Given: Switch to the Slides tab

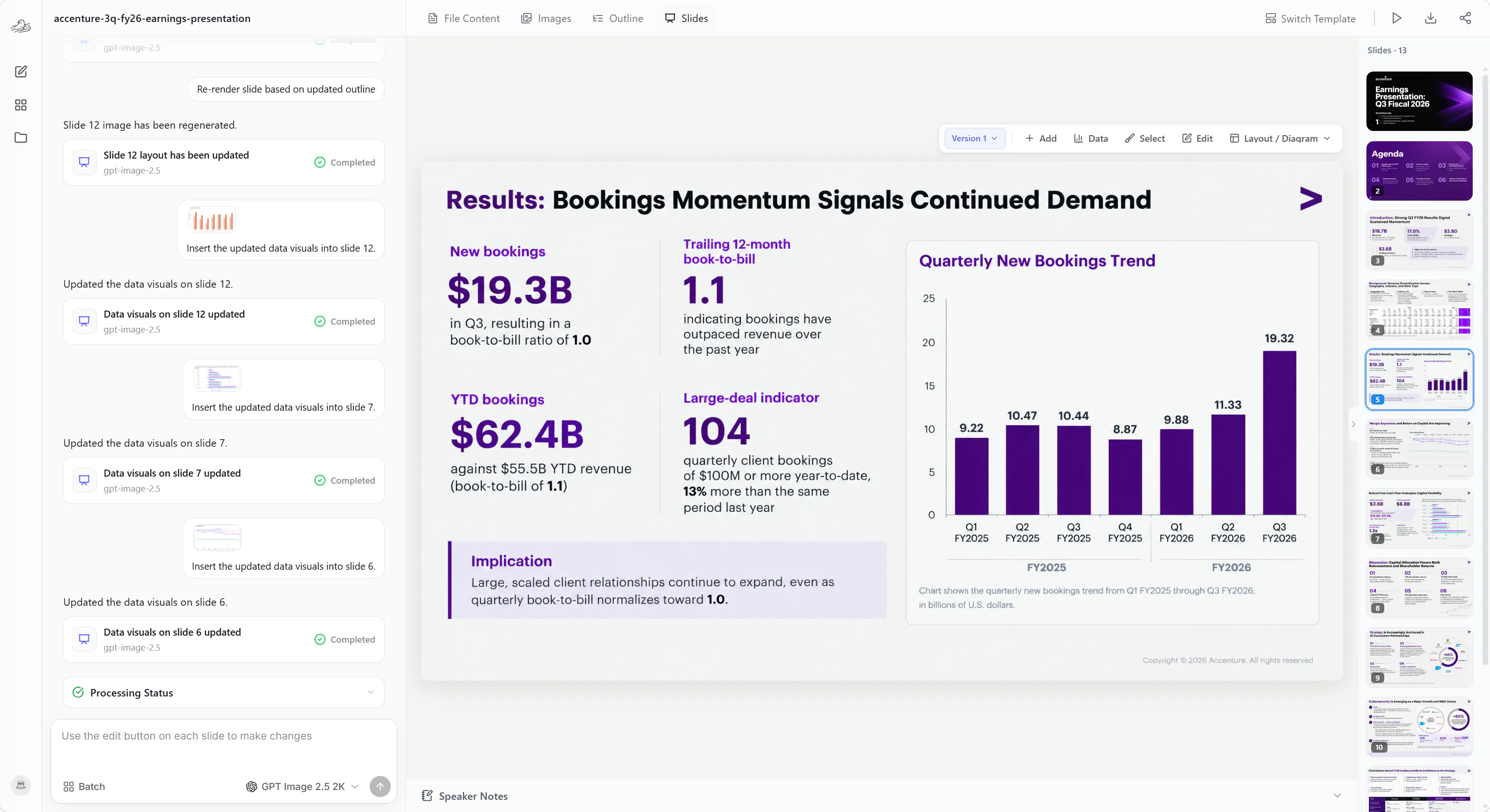Looking at the screenshot, I should 686,18.
